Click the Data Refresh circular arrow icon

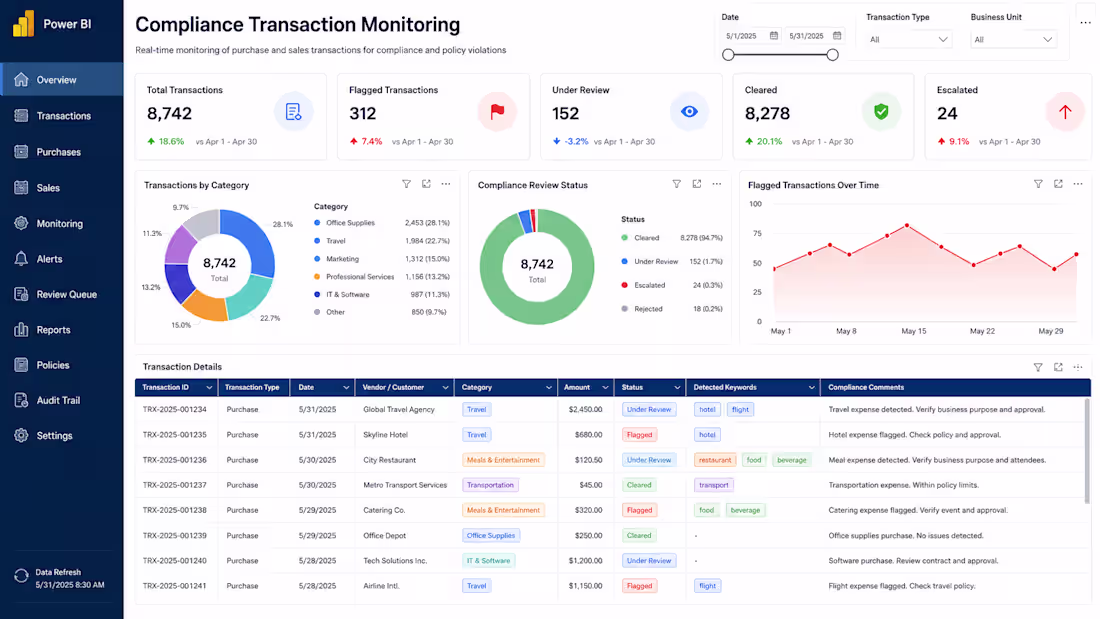click(21, 576)
